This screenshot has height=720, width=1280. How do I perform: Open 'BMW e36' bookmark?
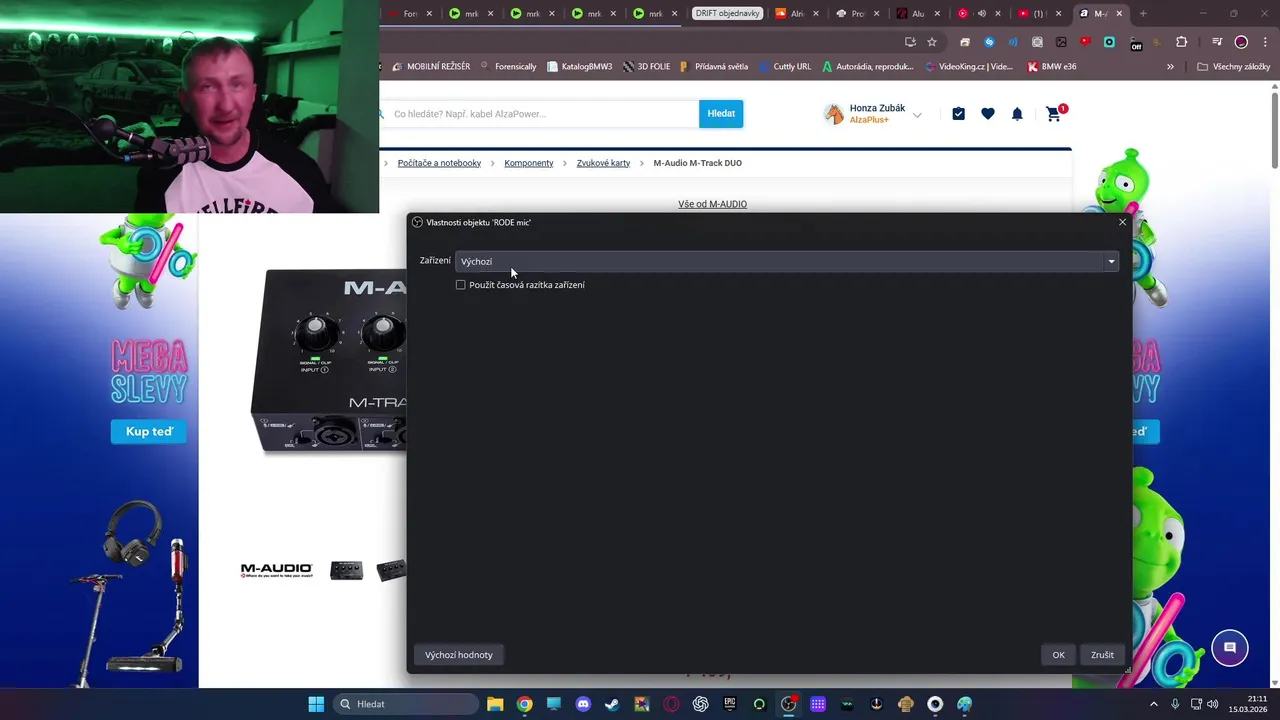click(x=1052, y=67)
